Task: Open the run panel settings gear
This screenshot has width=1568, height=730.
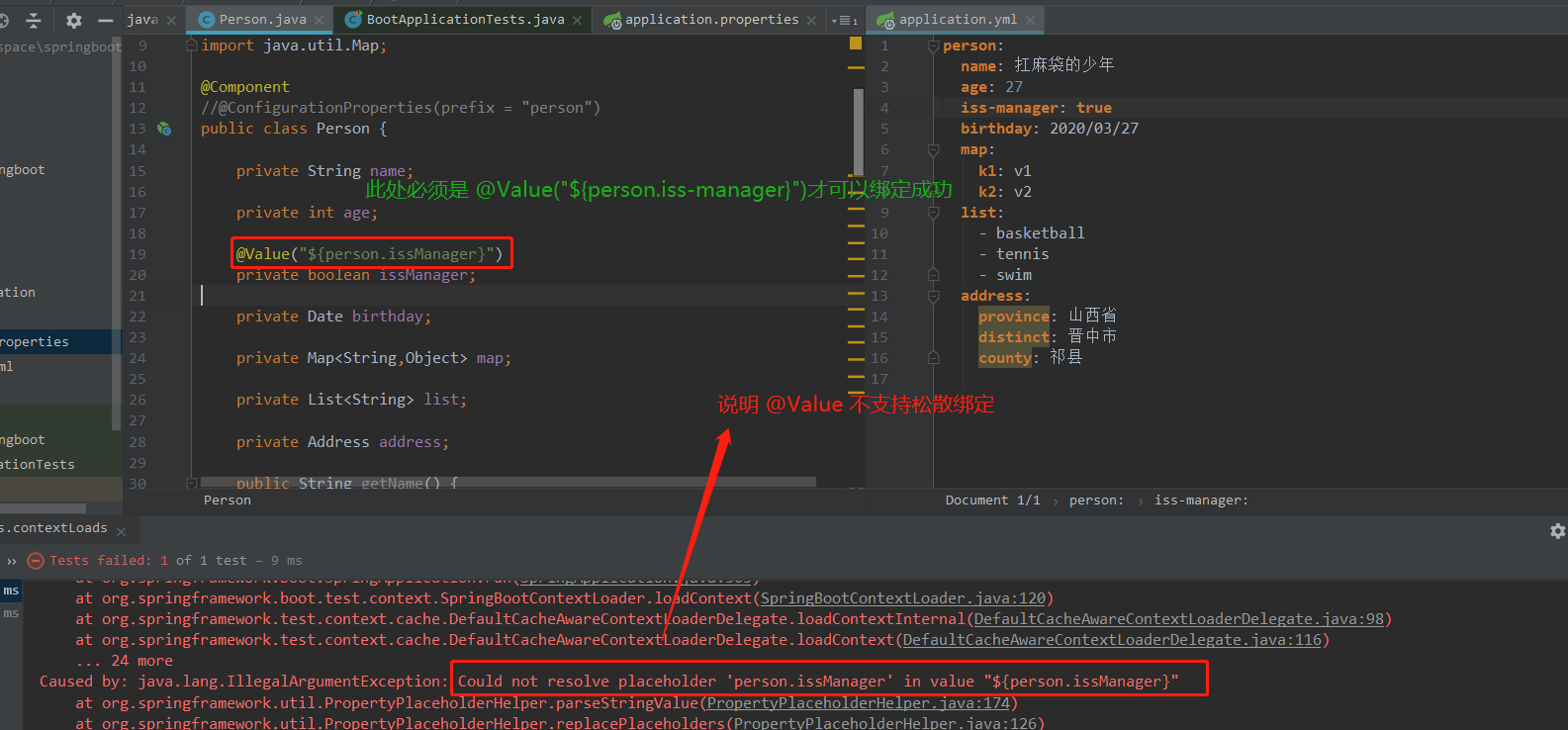Action: coord(1557,531)
